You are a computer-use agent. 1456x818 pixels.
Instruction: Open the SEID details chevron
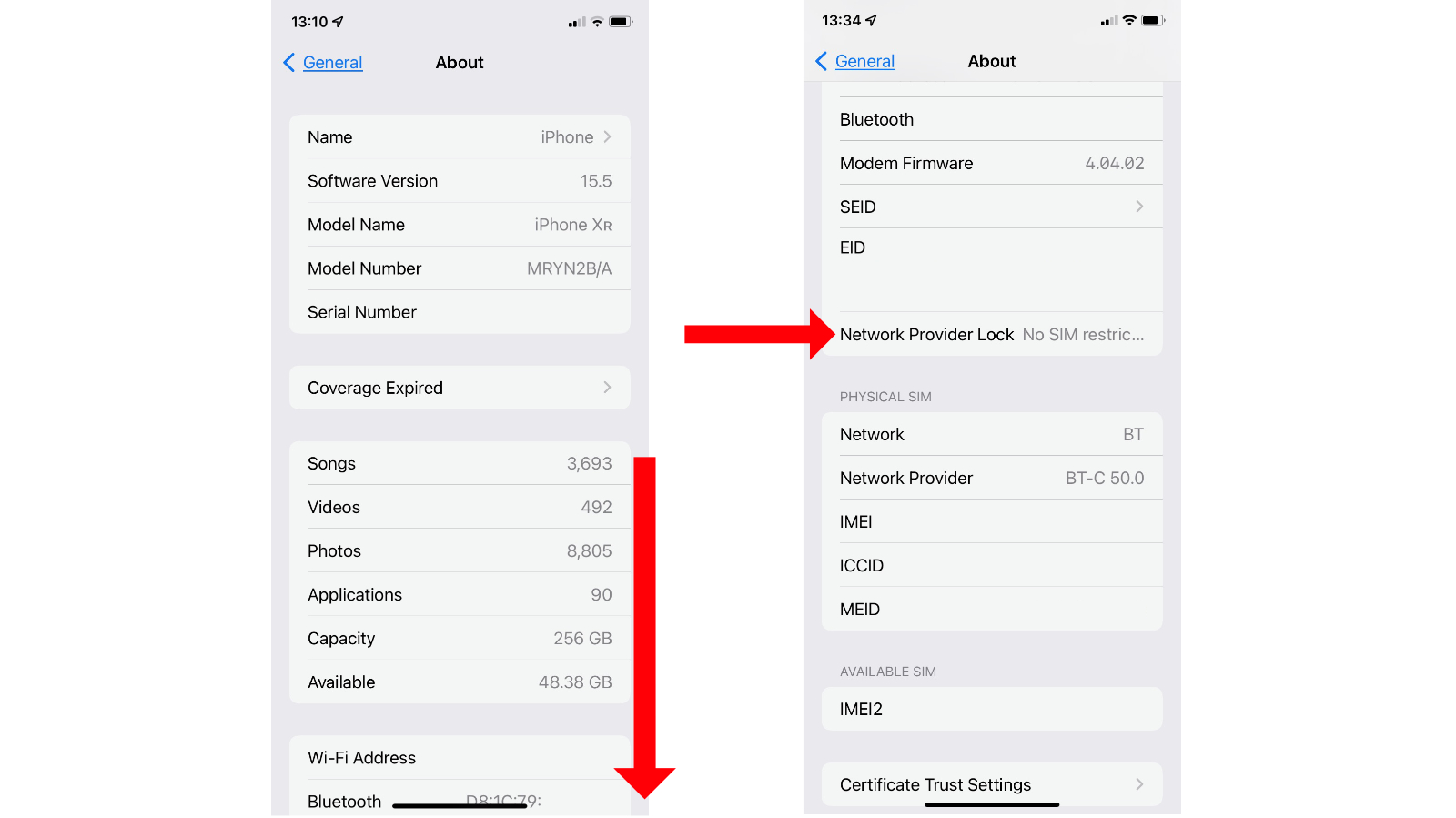(x=1139, y=207)
